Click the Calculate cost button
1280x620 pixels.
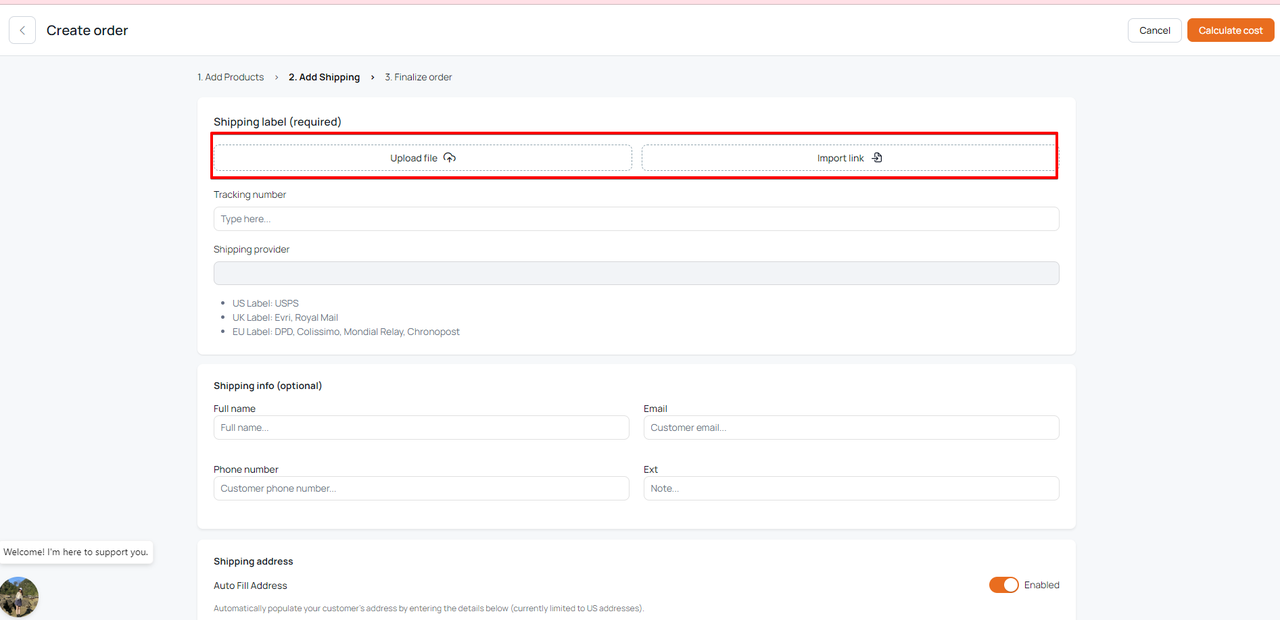click(x=1230, y=31)
